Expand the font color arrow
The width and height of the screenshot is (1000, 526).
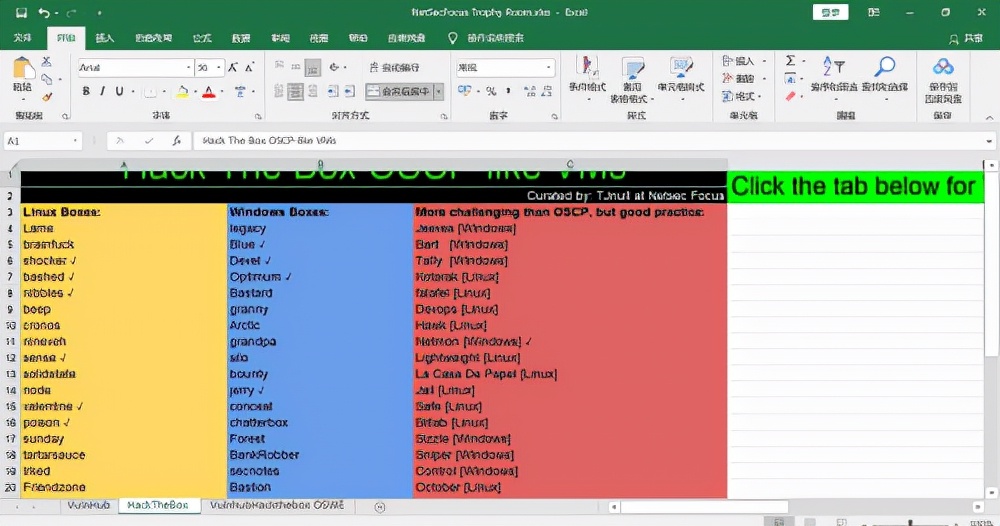point(221,92)
